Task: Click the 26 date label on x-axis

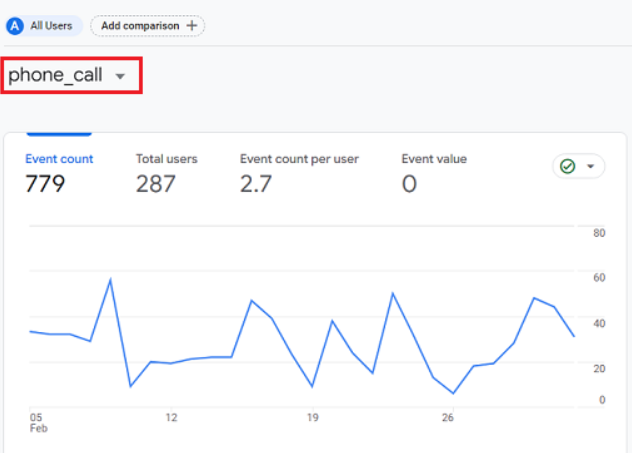Action: coord(448,418)
